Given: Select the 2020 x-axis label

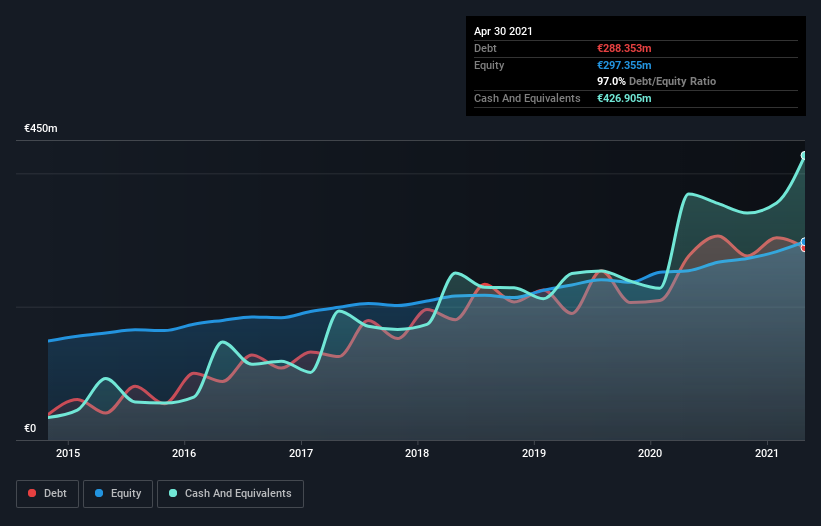Looking at the screenshot, I should [x=650, y=453].
